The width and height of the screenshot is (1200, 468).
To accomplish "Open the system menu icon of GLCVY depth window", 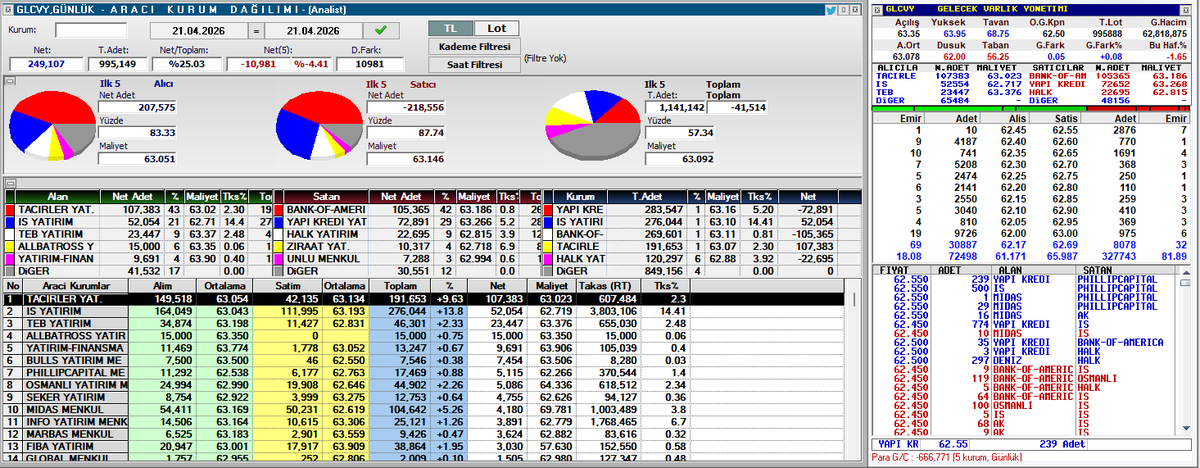I will (x=875, y=8).
